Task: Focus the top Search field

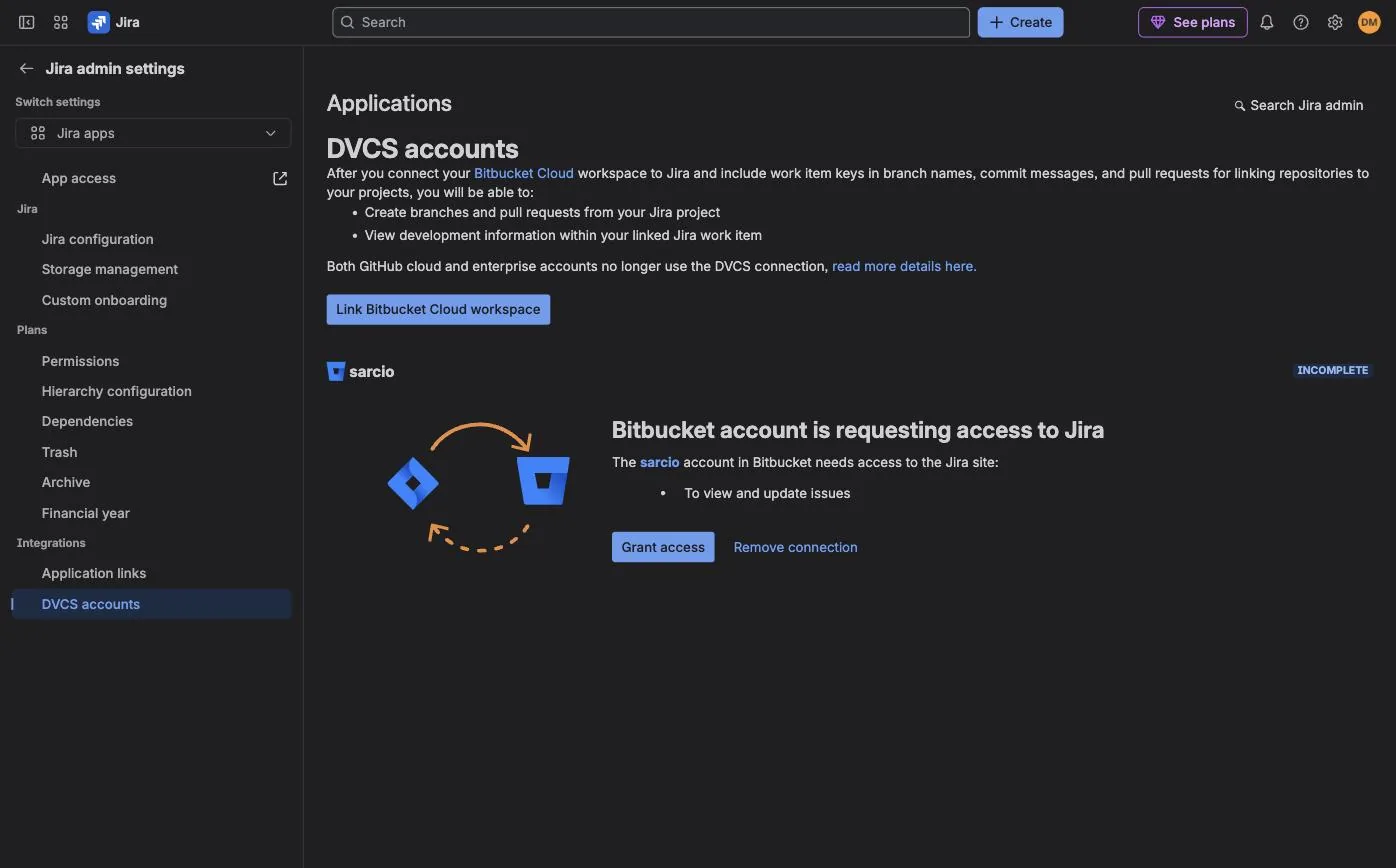Action: click(x=651, y=22)
